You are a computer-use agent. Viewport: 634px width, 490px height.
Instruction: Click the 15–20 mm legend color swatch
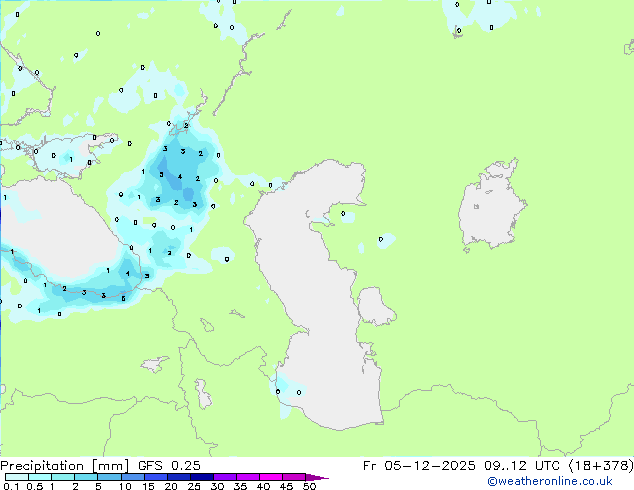156,477
